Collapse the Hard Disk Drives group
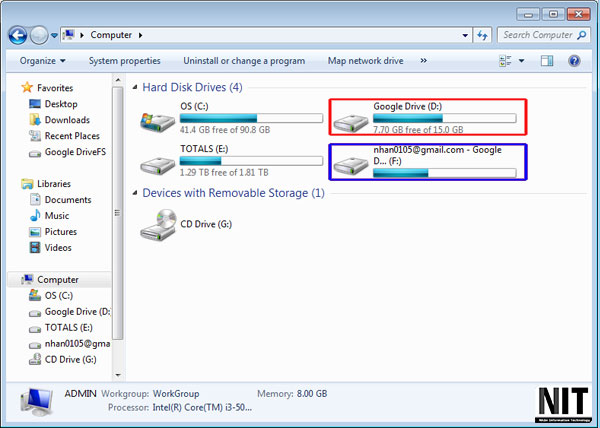This screenshot has height=428, width=600. click(135, 87)
